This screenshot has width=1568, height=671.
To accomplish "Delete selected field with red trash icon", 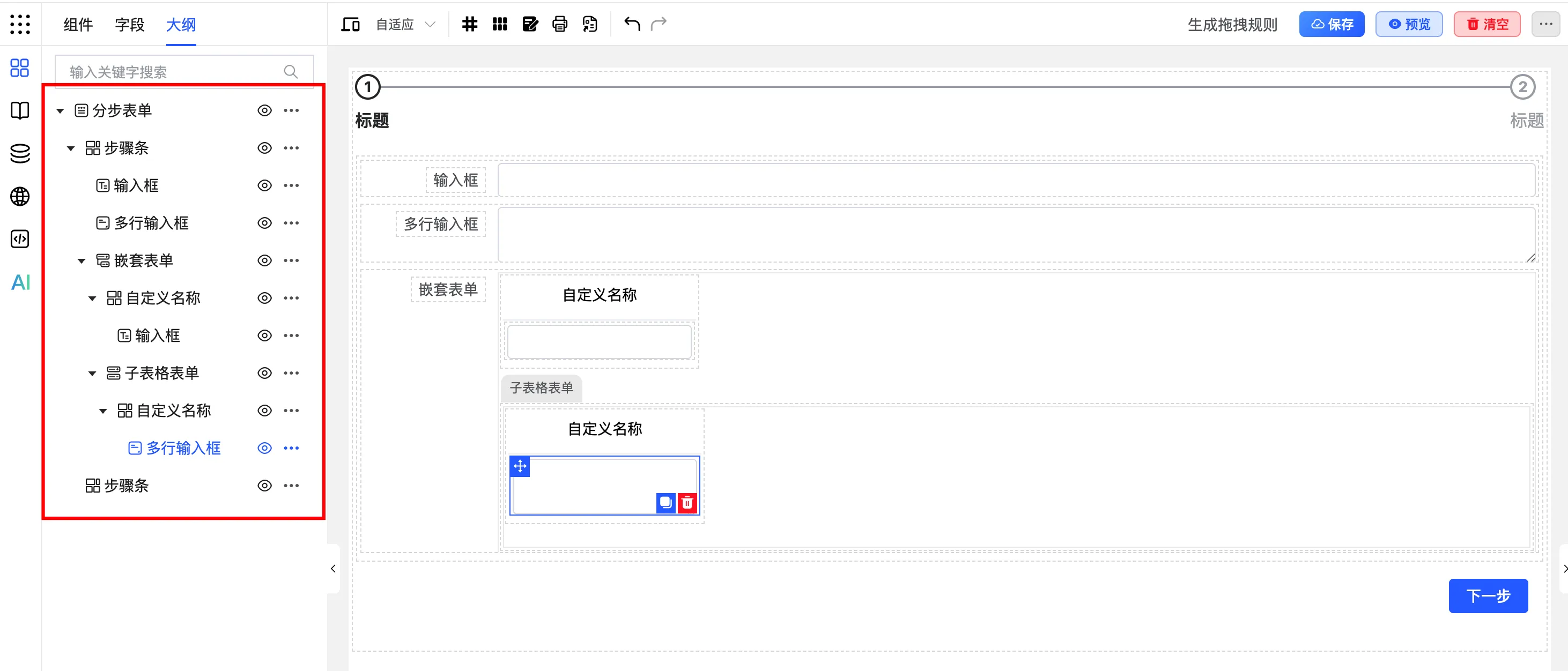I will click(687, 503).
